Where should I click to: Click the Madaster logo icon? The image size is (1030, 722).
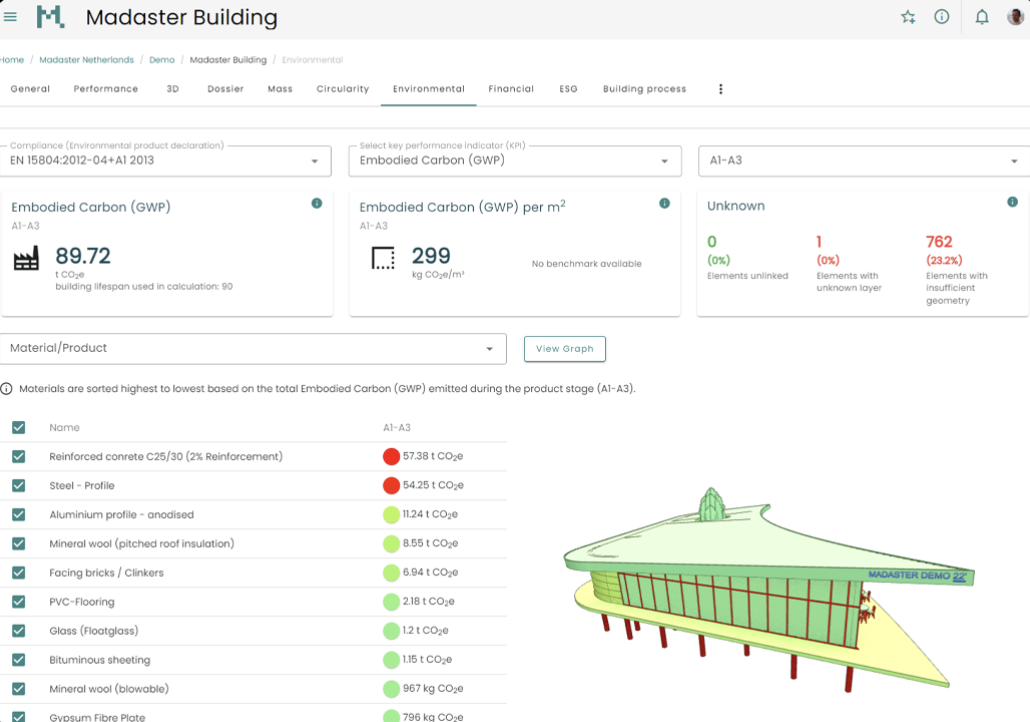pos(50,17)
